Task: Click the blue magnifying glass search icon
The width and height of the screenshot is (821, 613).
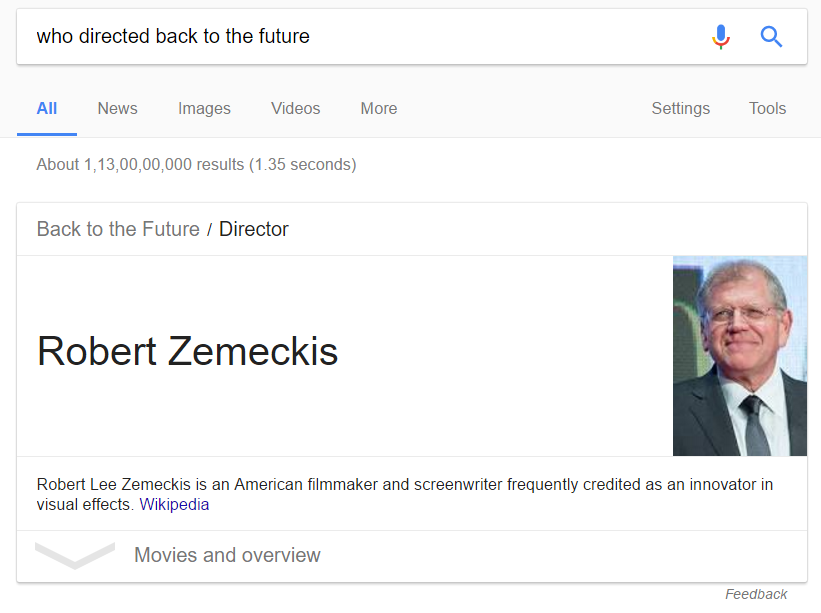Action: [x=771, y=37]
